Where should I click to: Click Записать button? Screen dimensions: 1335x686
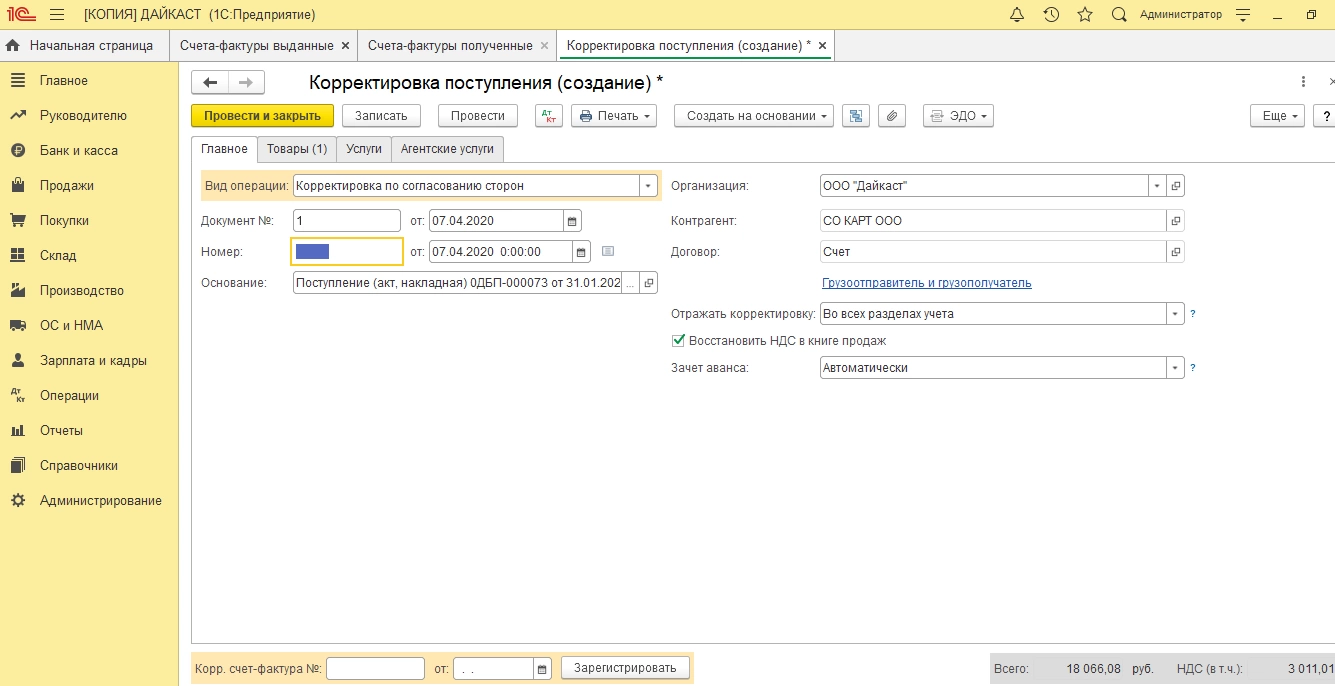[x=382, y=116]
